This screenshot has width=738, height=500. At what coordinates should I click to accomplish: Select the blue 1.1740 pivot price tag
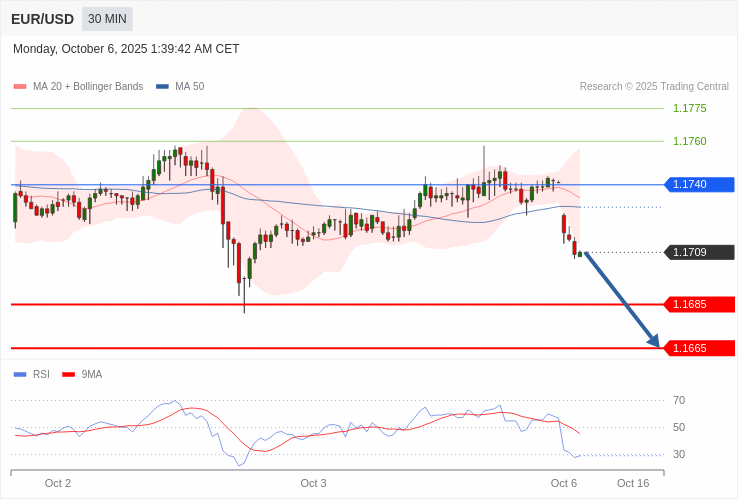click(699, 184)
